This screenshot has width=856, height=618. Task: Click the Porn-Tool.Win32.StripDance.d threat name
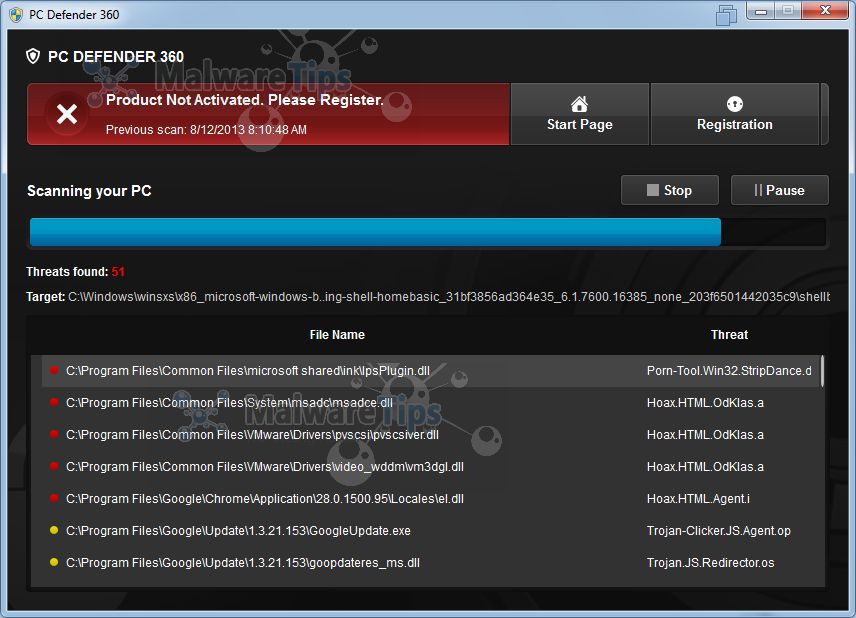(x=729, y=371)
